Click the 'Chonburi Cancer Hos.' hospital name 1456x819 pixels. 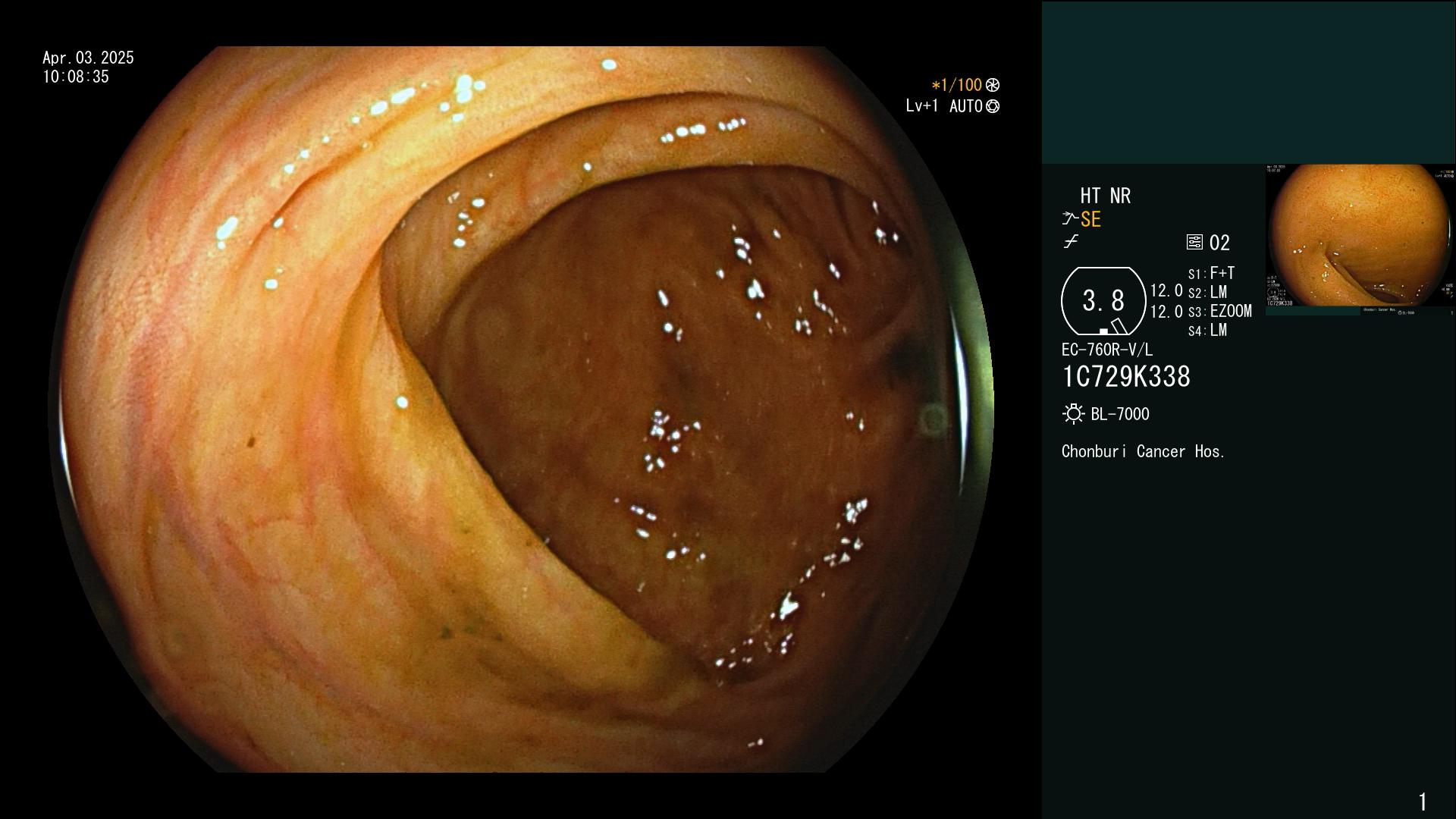(x=1144, y=451)
